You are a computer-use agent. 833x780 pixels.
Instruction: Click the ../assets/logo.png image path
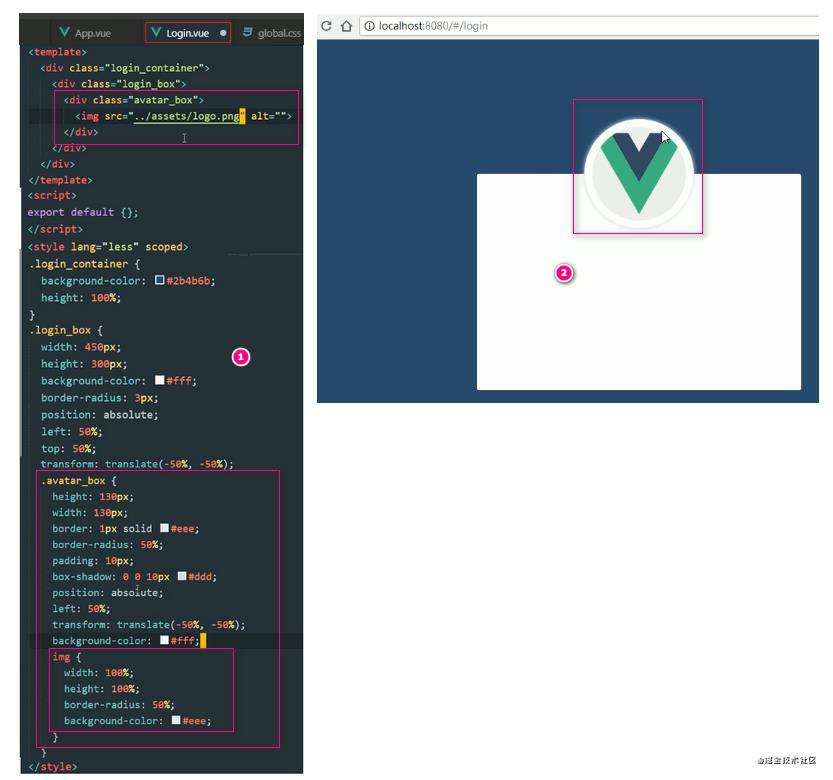tap(186, 116)
